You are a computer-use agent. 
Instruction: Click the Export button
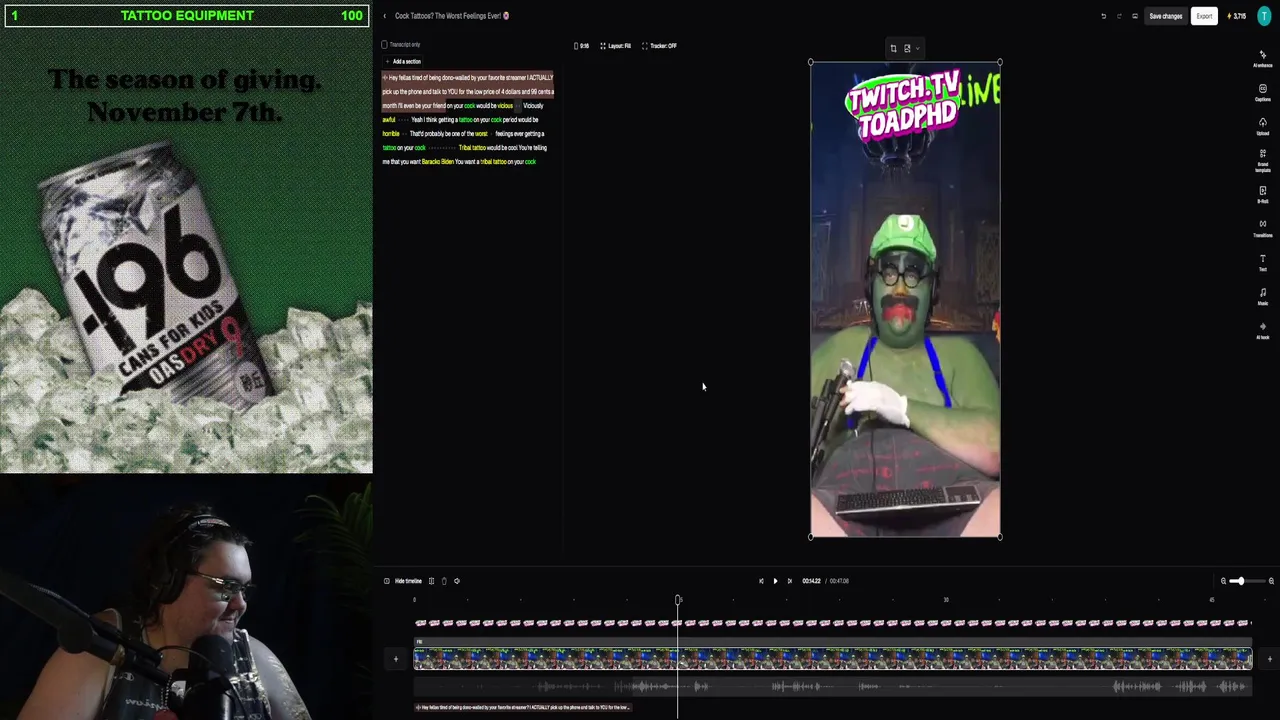pos(1204,16)
